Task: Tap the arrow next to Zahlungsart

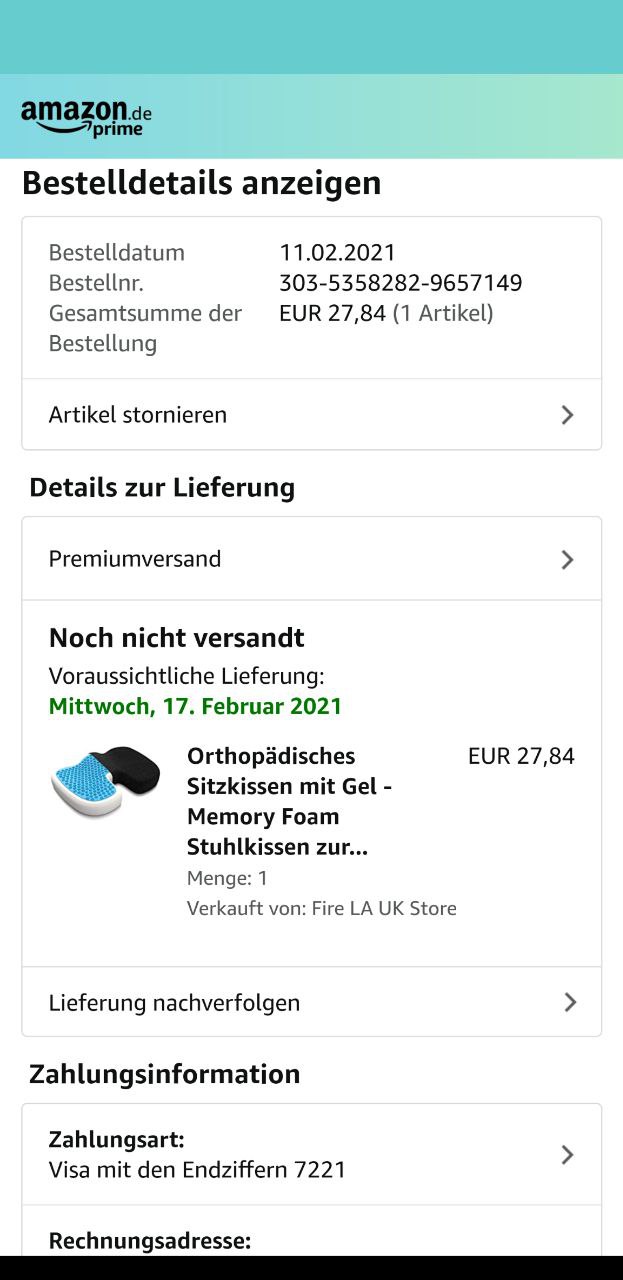Action: coord(567,1155)
